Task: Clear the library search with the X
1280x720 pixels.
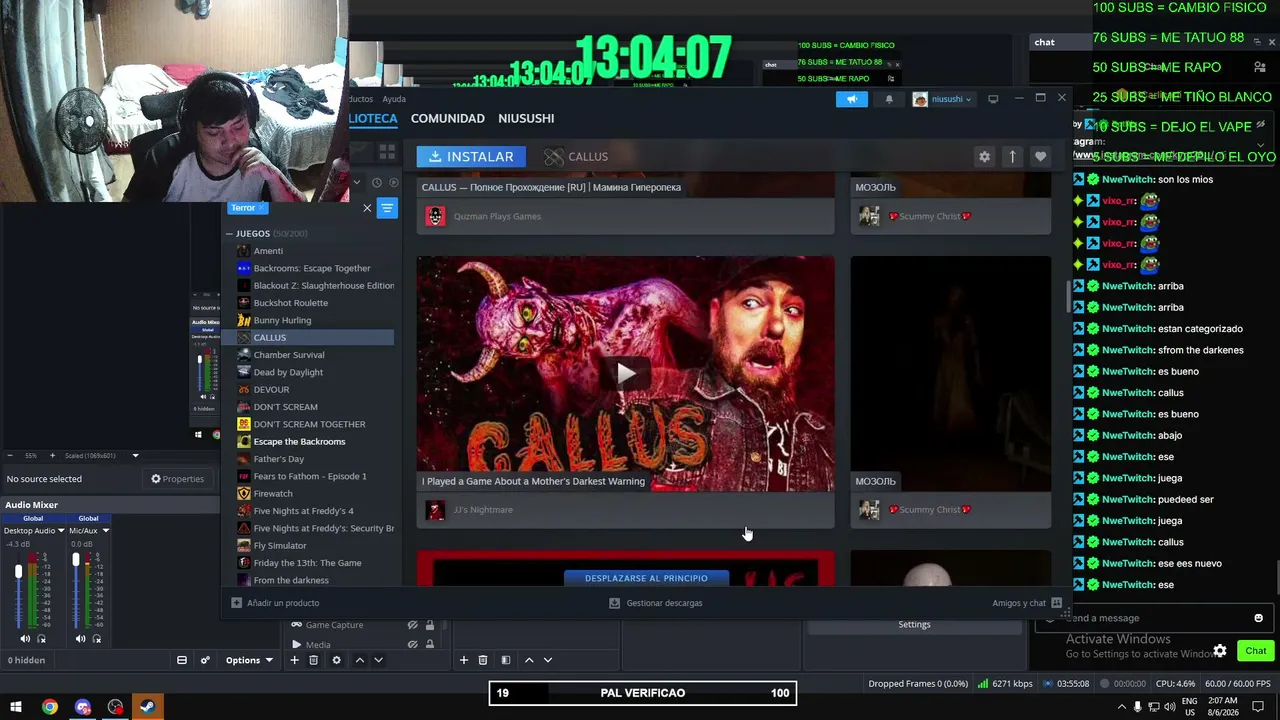Action: click(x=367, y=208)
